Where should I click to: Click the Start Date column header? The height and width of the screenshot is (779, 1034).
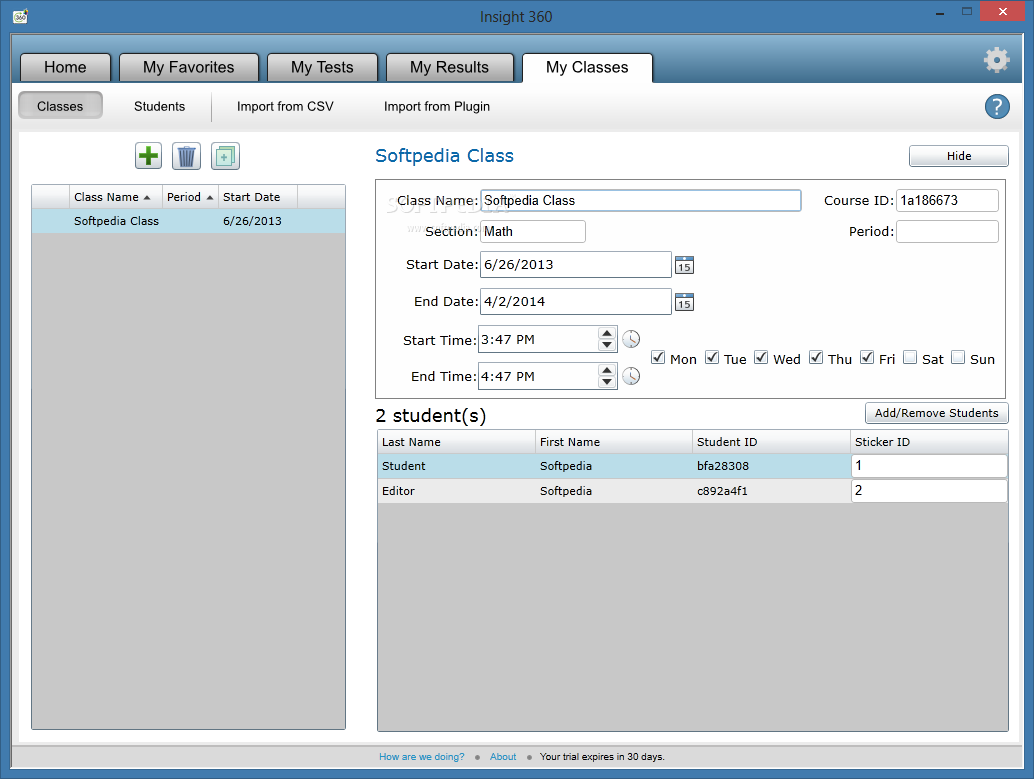coord(258,197)
